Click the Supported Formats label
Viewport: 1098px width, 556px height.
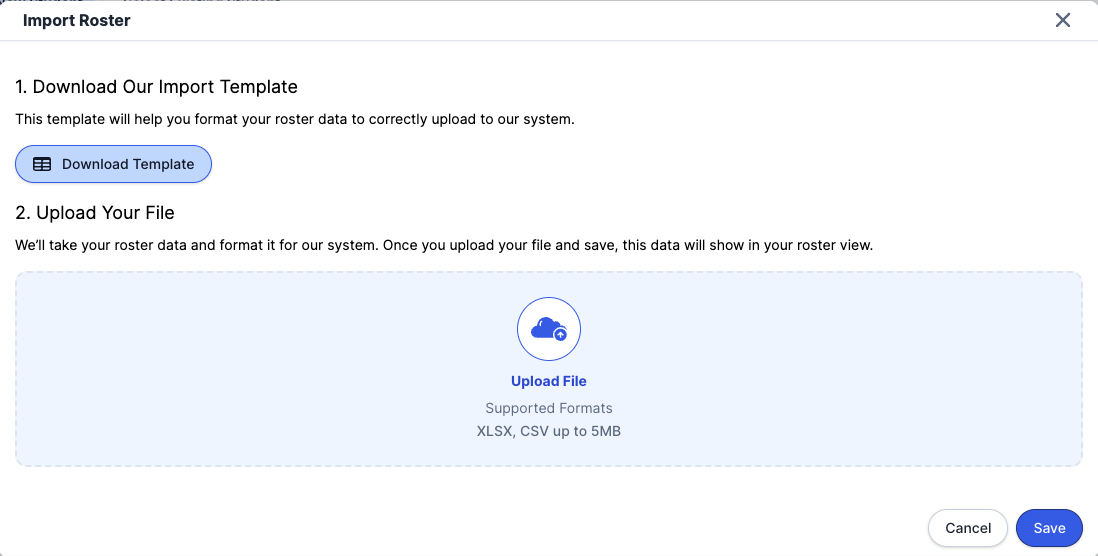tap(548, 408)
